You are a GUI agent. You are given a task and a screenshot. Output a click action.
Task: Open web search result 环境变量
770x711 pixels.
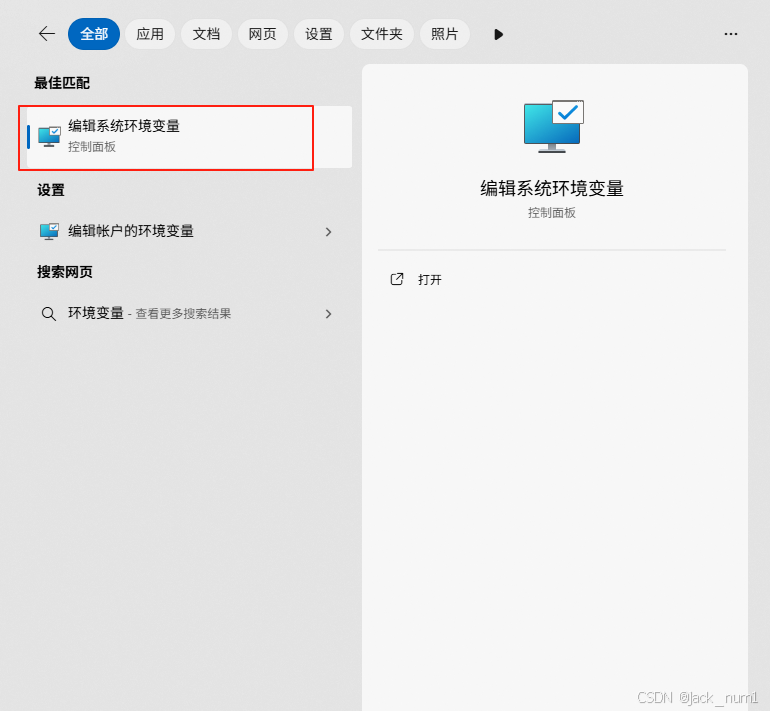click(x=189, y=313)
